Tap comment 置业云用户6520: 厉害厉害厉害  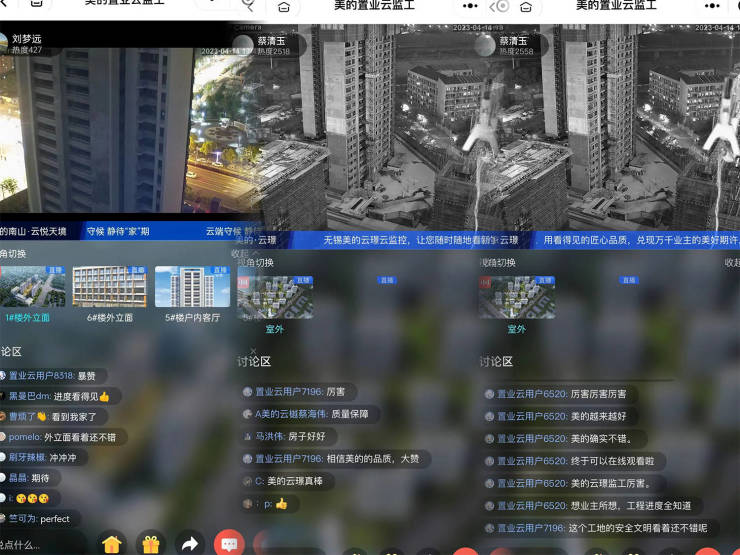(x=560, y=394)
